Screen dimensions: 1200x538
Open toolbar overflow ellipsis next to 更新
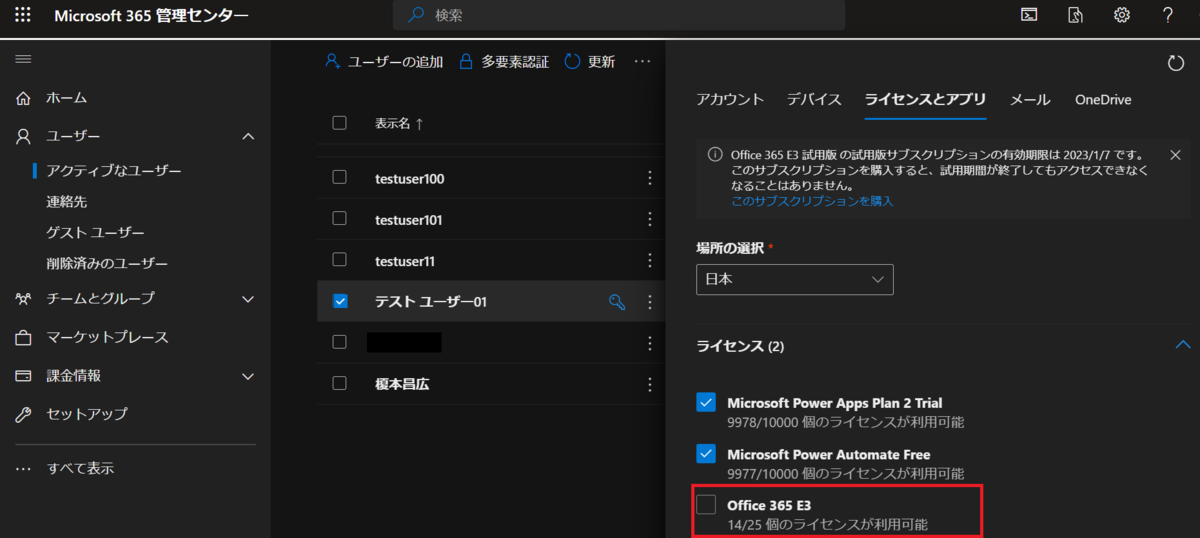coord(643,62)
